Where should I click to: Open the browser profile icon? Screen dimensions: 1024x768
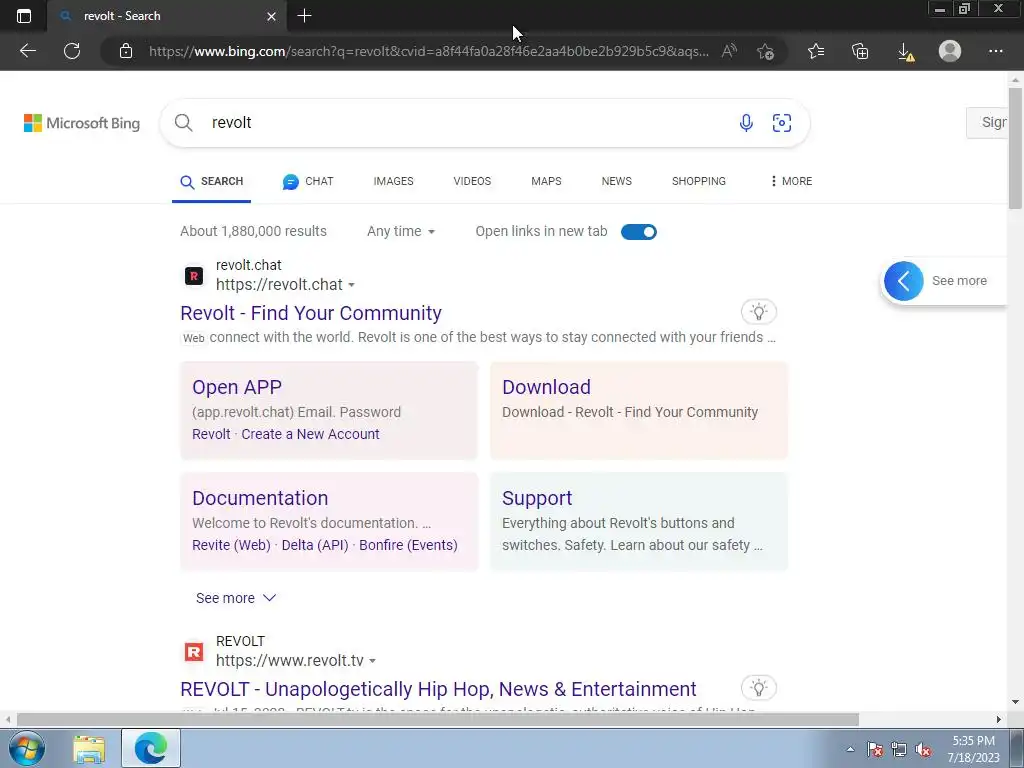(950, 51)
